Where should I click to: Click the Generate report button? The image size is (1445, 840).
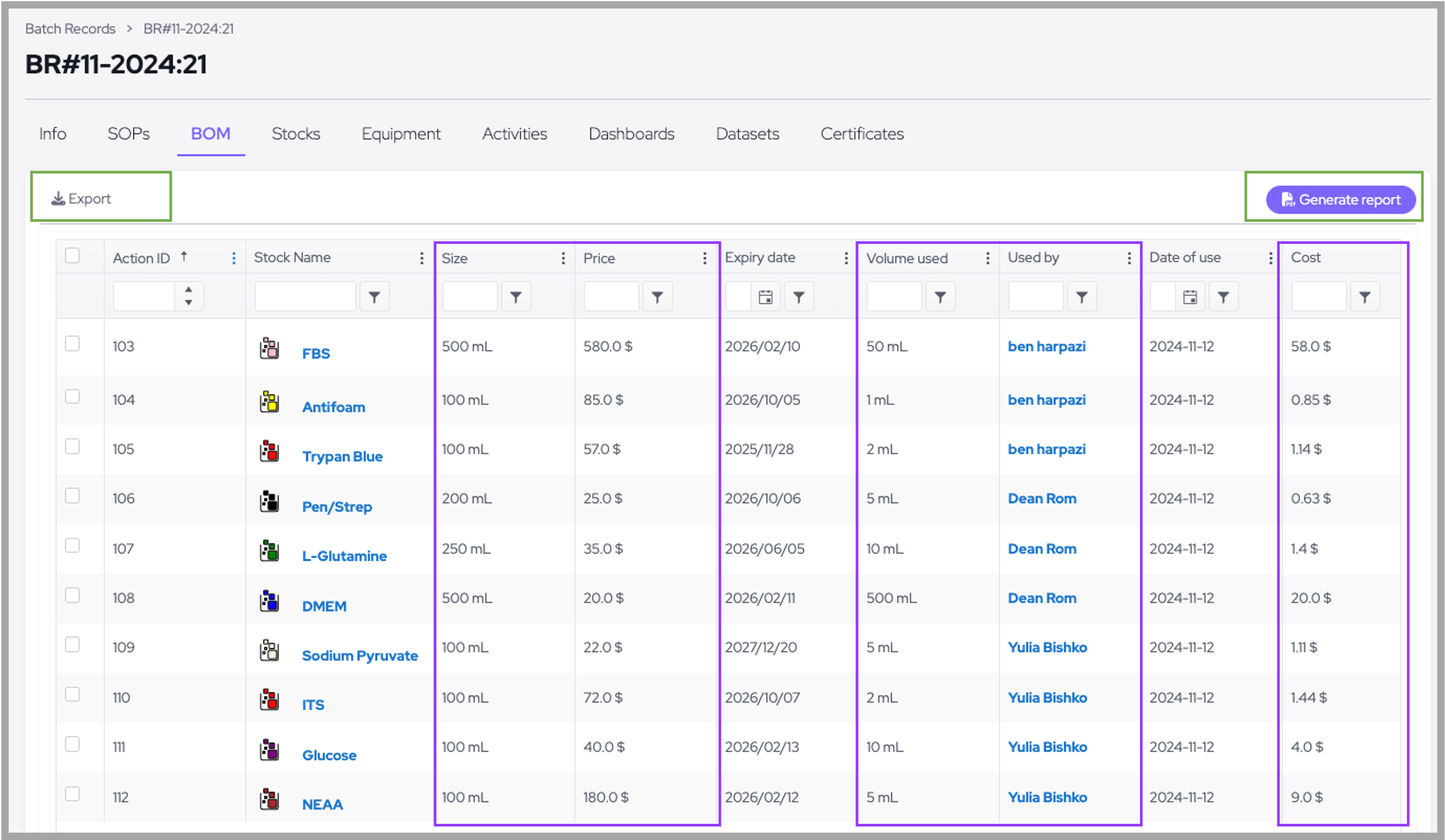pos(1340,200)
